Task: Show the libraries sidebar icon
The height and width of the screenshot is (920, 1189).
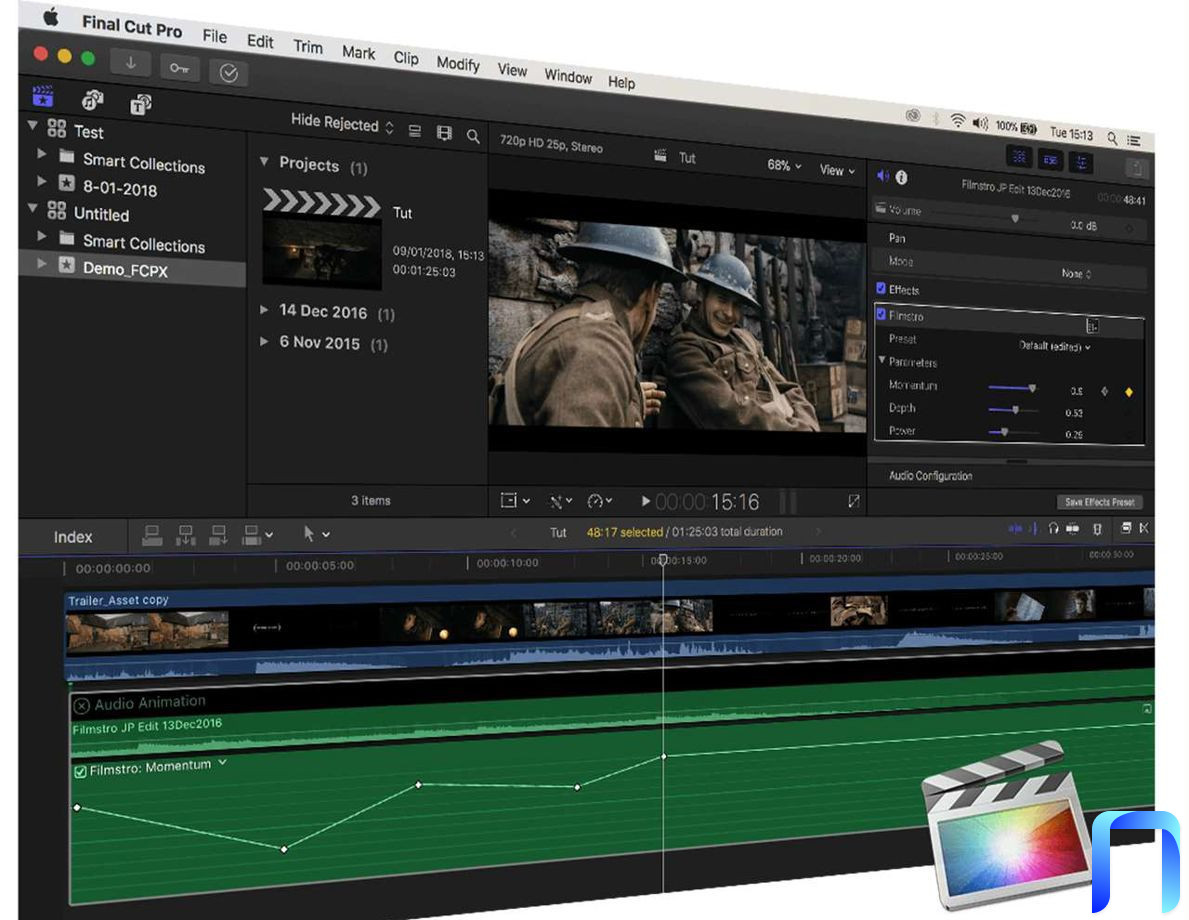Action: (43, 96)
